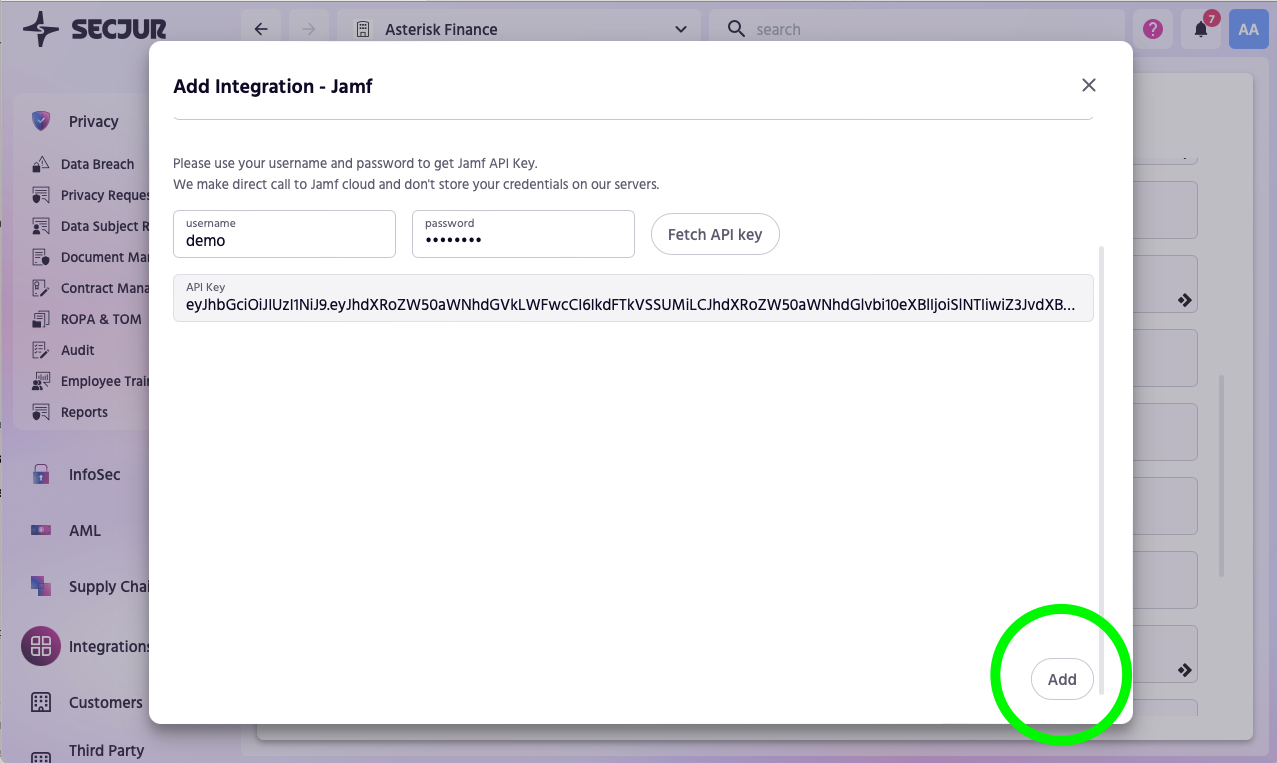
Task: Click the Employee Training icon
Action: (41, 381)
